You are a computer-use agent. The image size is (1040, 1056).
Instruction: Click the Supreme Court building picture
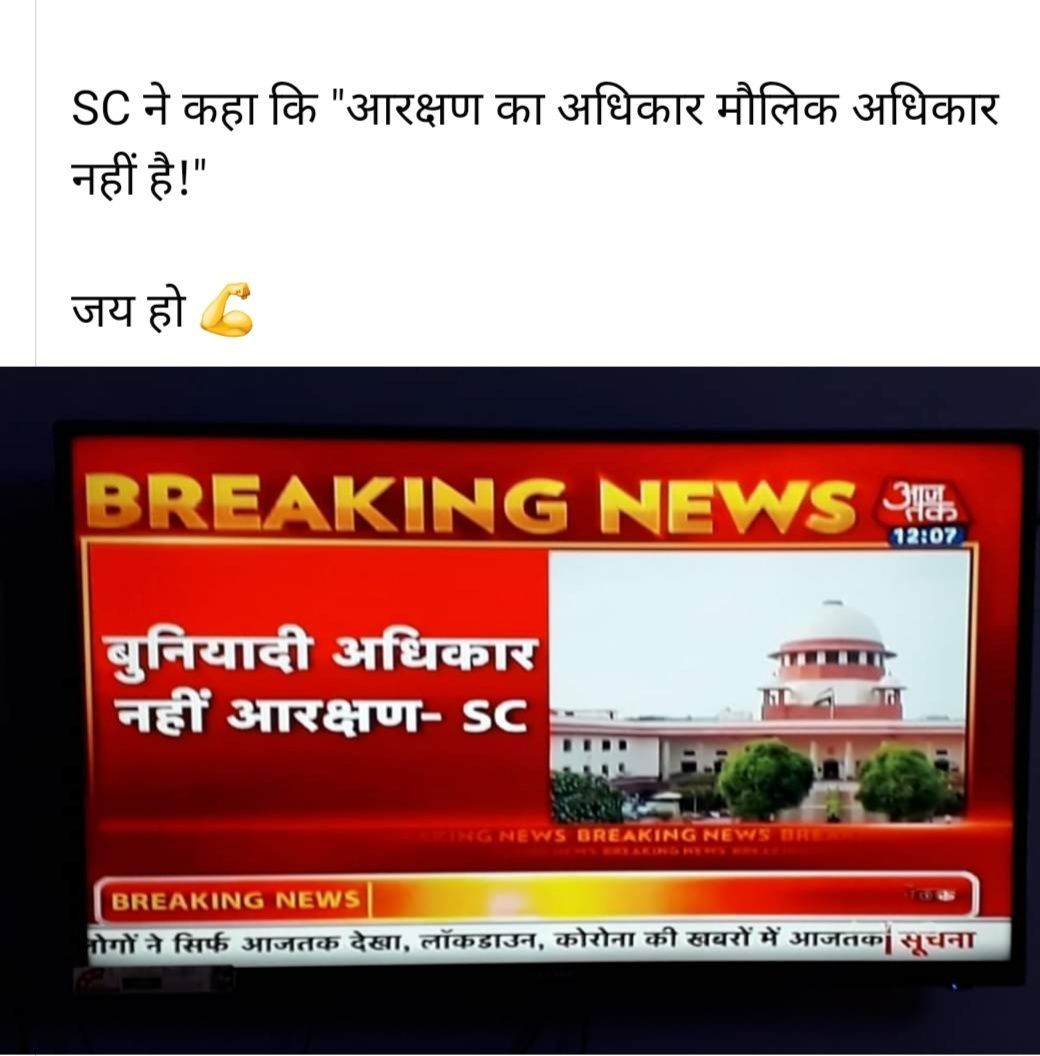pos(758,686)
